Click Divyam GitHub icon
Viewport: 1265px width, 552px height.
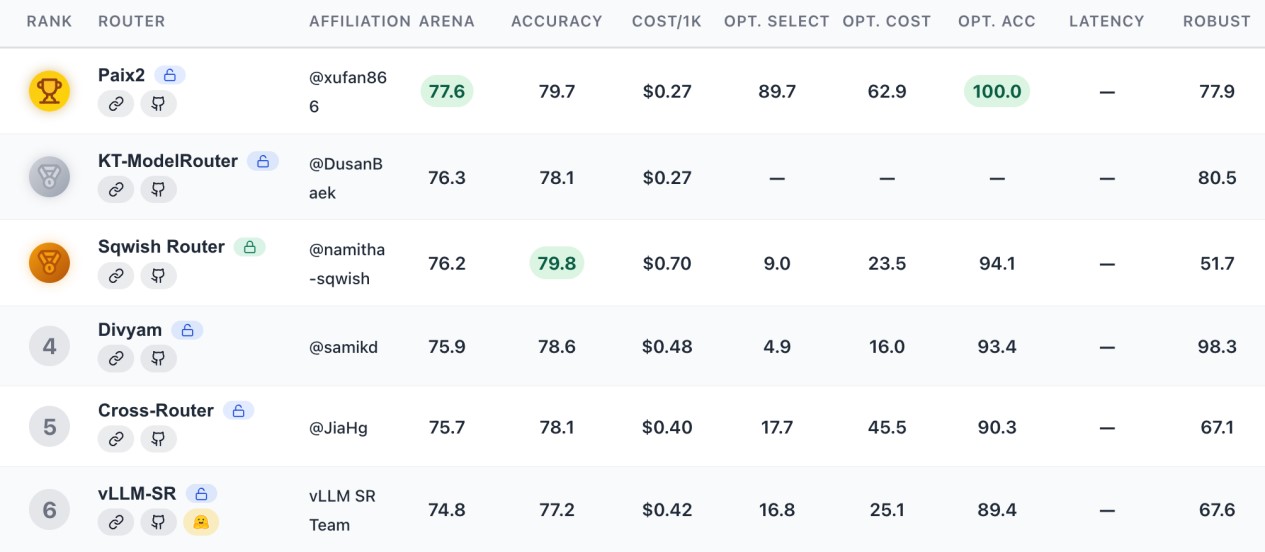pyautogui.click(x=158, y=358)
